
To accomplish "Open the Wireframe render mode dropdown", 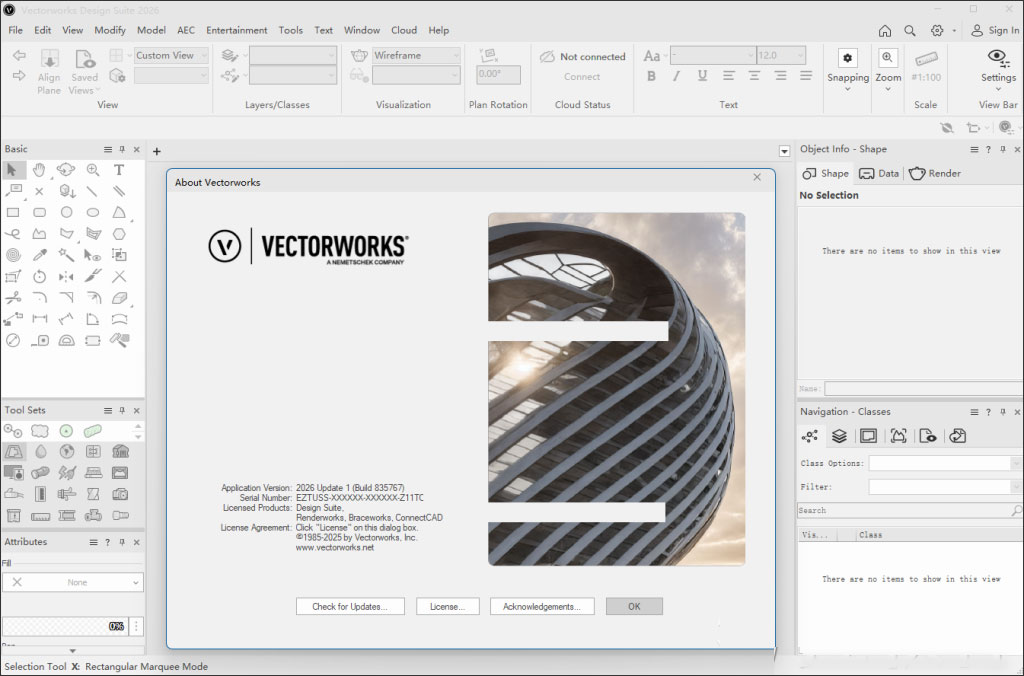I will (x=458, y=55).
